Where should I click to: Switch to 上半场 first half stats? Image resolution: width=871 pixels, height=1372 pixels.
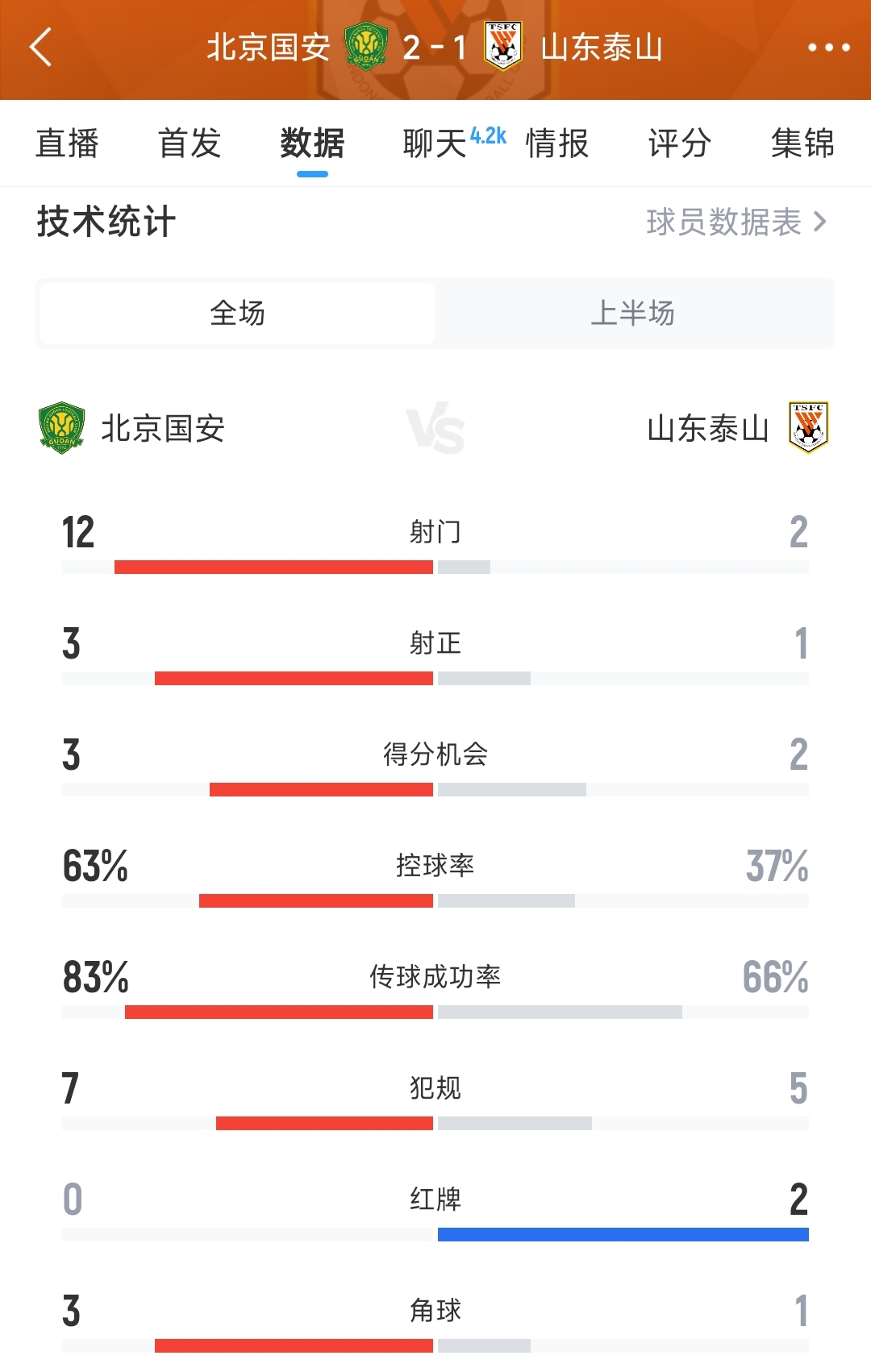633,313
